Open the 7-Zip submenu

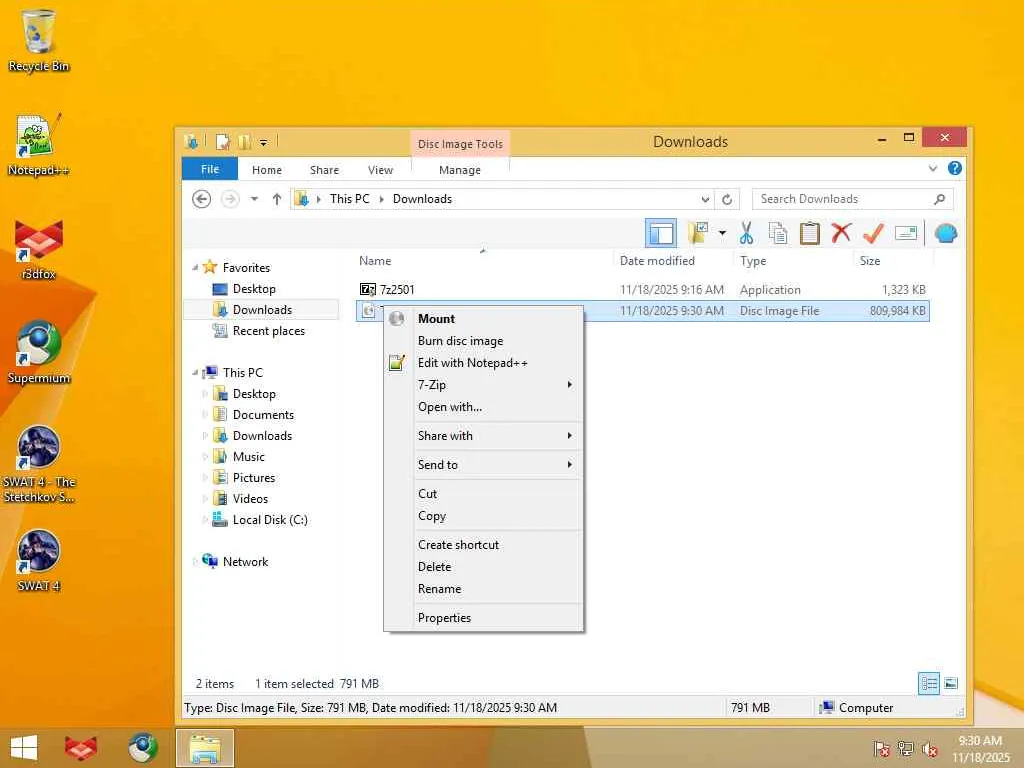tap(483, 385)
